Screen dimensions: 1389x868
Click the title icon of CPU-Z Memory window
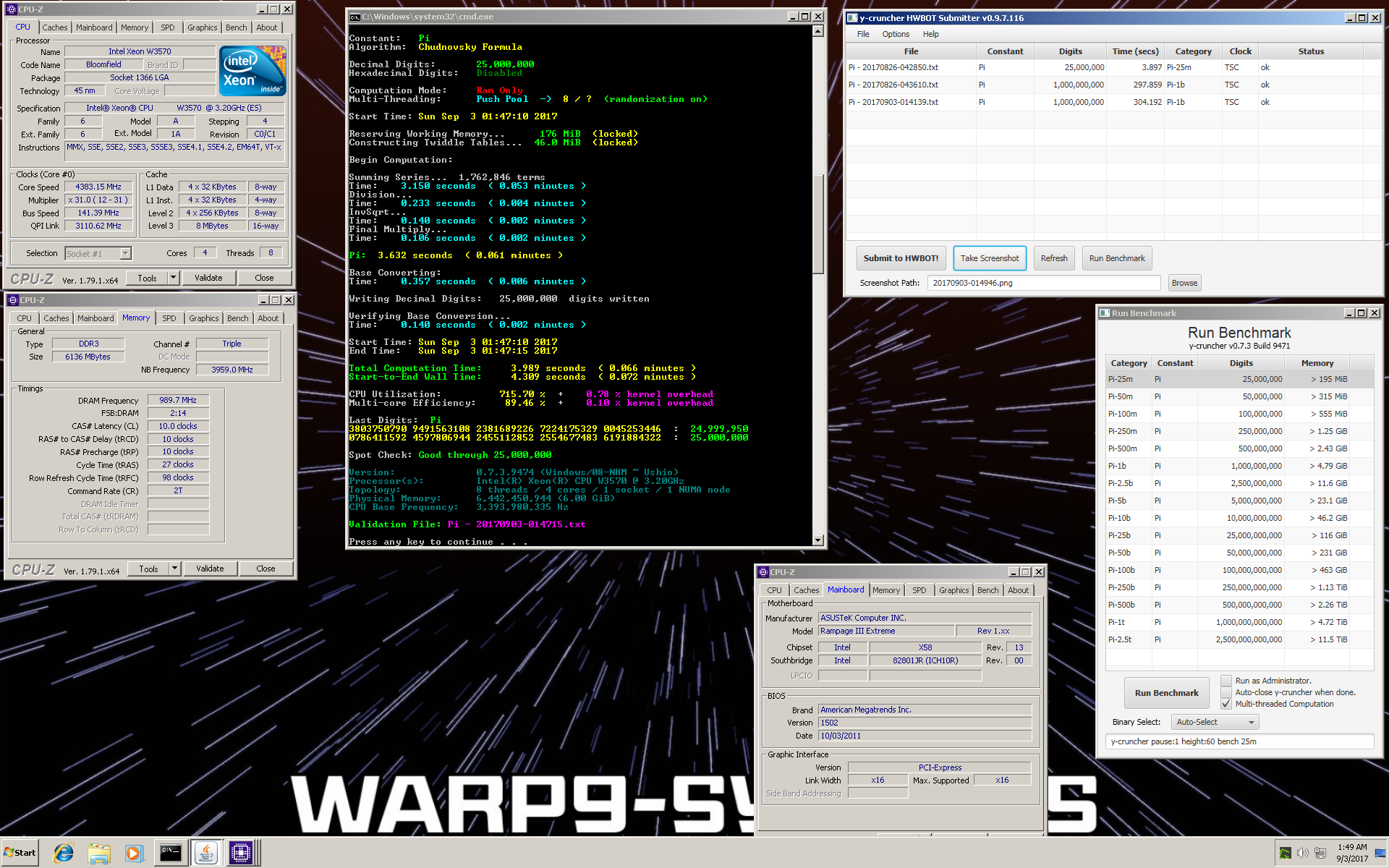(13, 300)
